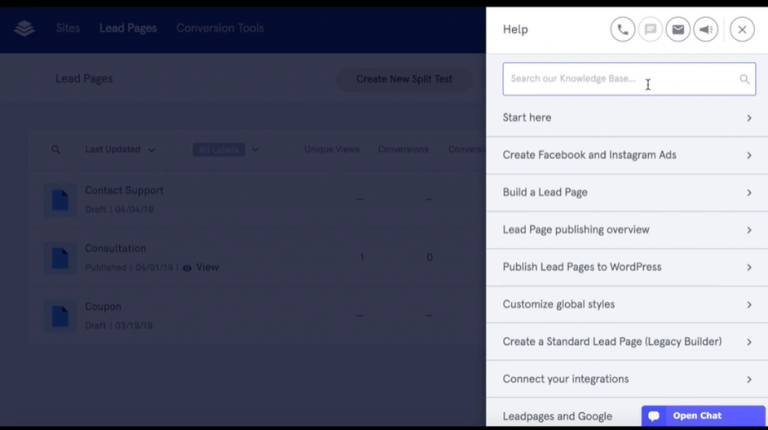Click the email envelope icon in Help
The height and width of the screenshot is (430, 768).
click(x=678, y=29)
